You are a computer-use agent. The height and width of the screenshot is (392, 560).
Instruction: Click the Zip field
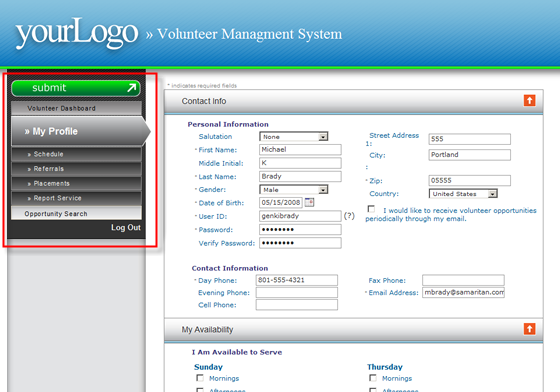point(469,180)
